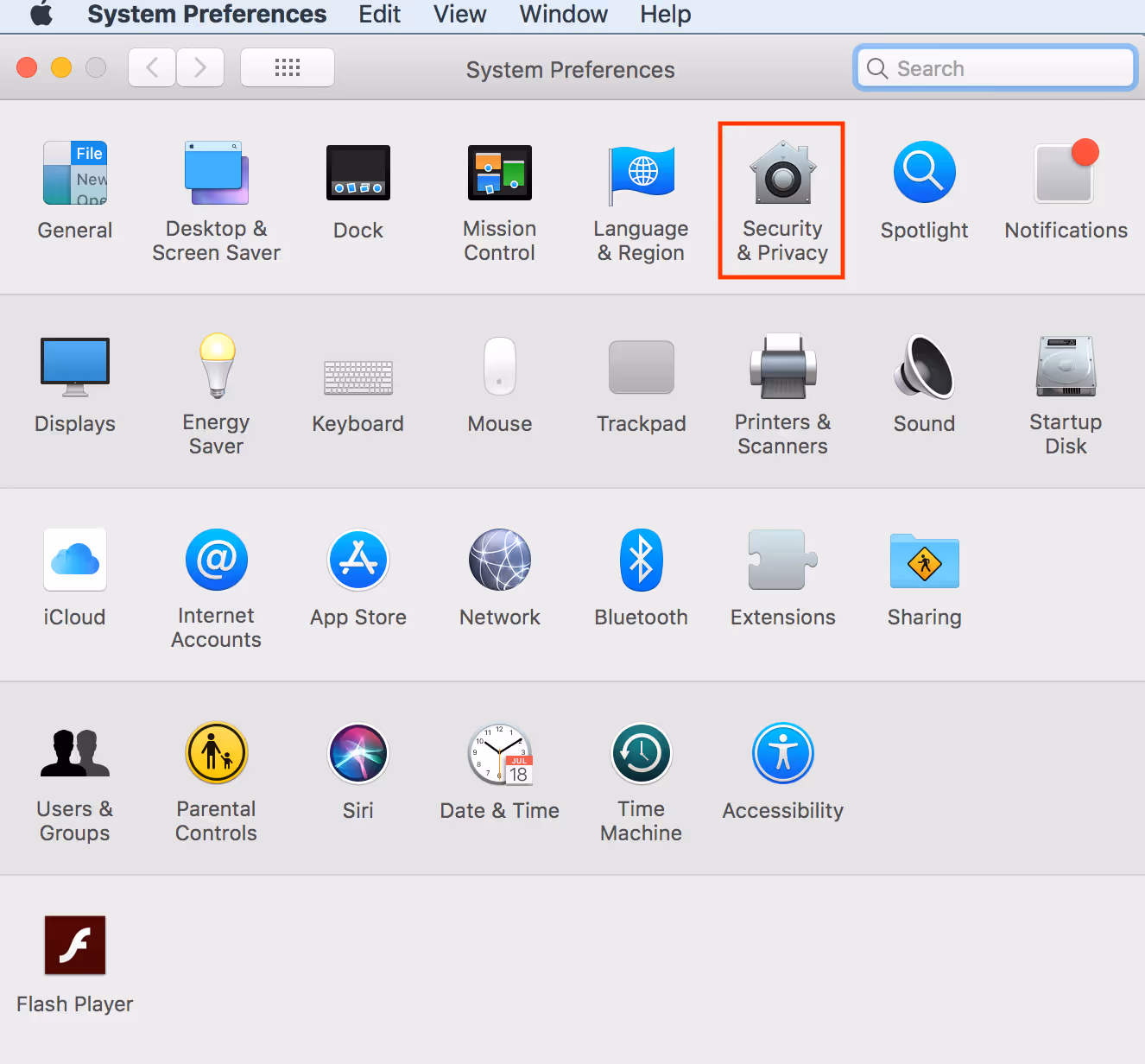Open the Edit menu
Screen dimensions: 1145x1064
tap(380, 15)
